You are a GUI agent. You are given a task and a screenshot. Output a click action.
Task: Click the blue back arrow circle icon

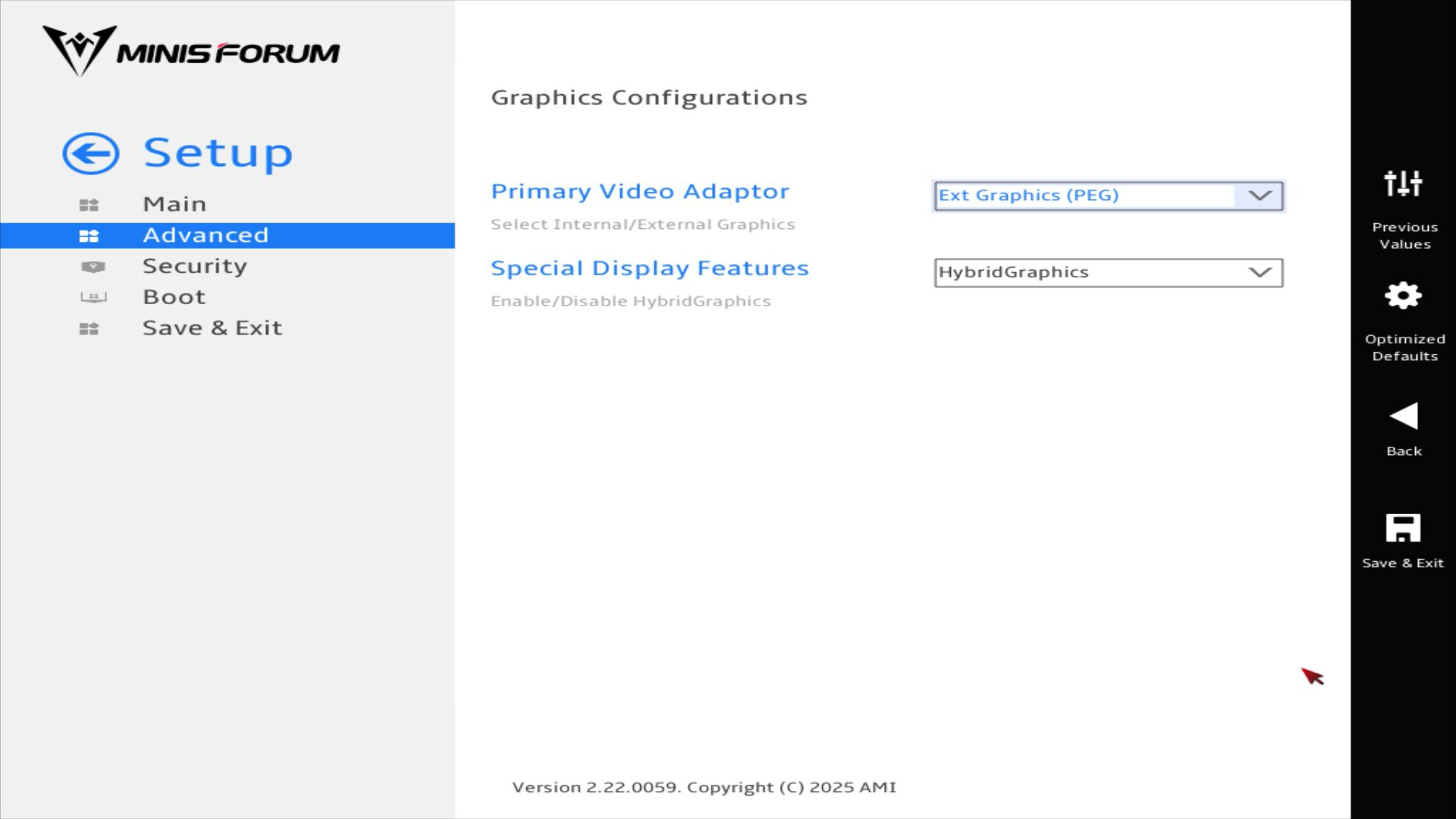91,154
